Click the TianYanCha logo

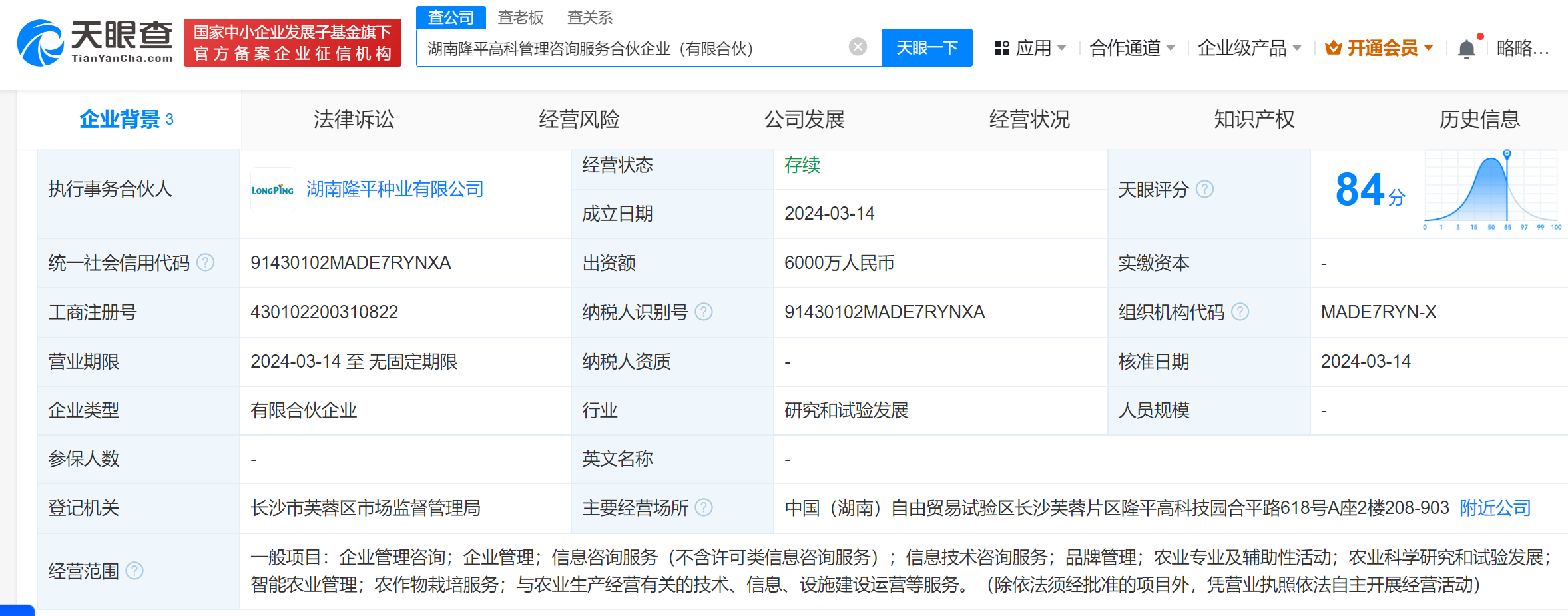[x=95, y=43]
